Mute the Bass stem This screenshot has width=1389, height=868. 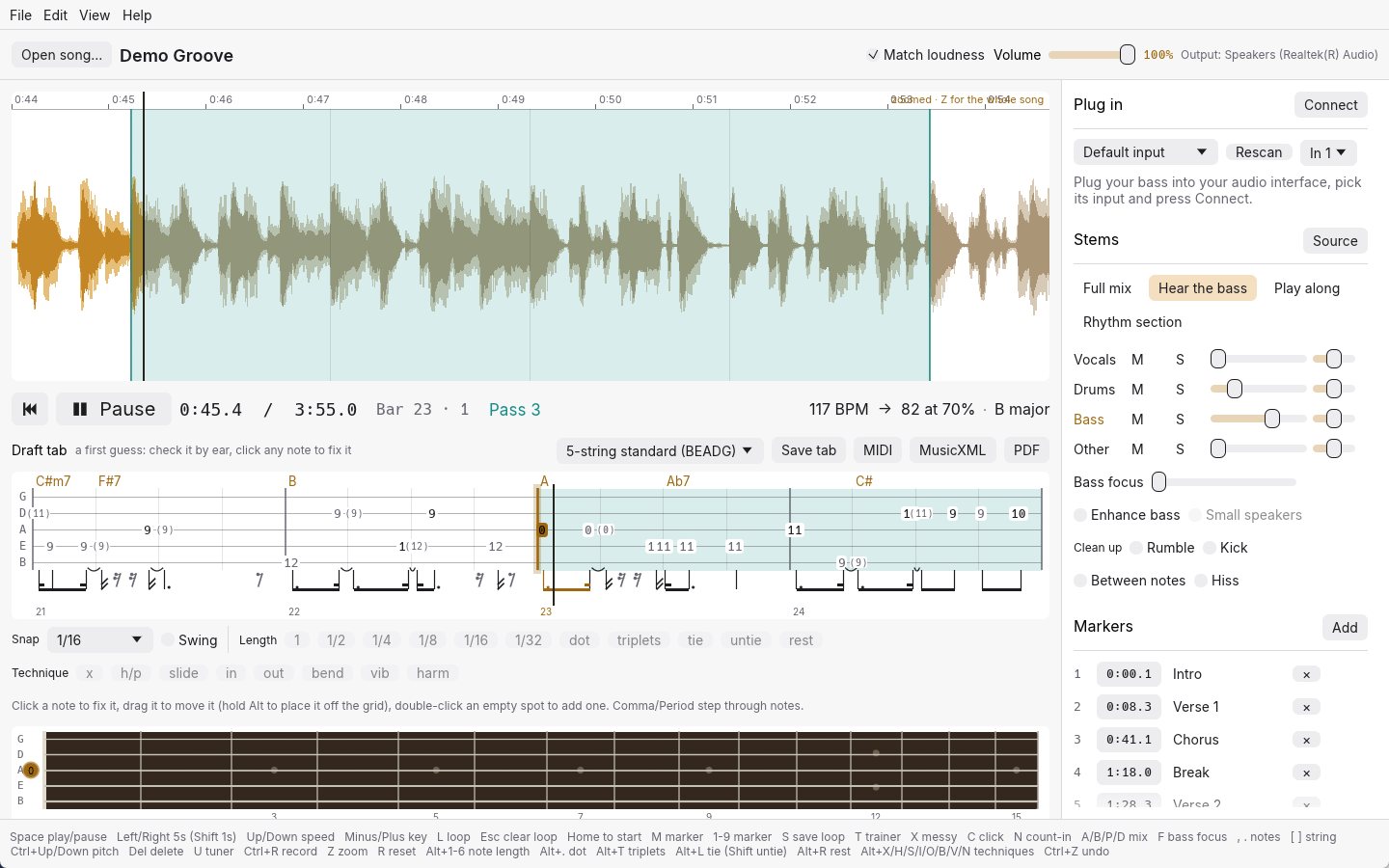click(1137, 420)
